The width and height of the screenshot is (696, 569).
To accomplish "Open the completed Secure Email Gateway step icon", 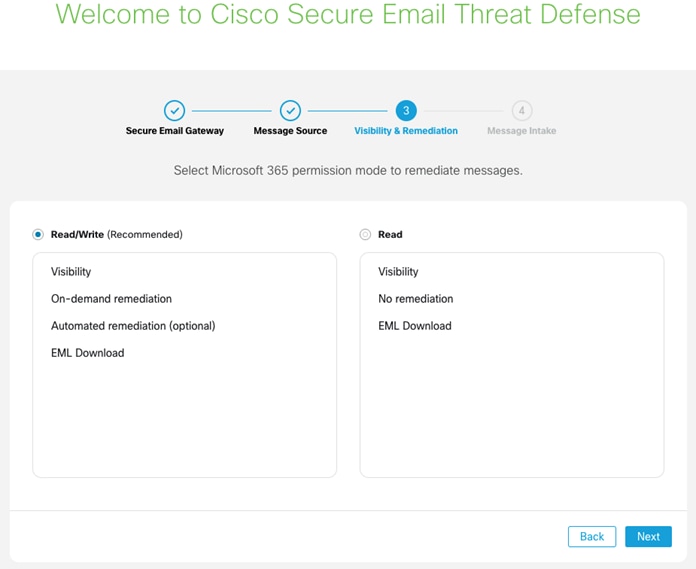I will click(x=174, y=111).
